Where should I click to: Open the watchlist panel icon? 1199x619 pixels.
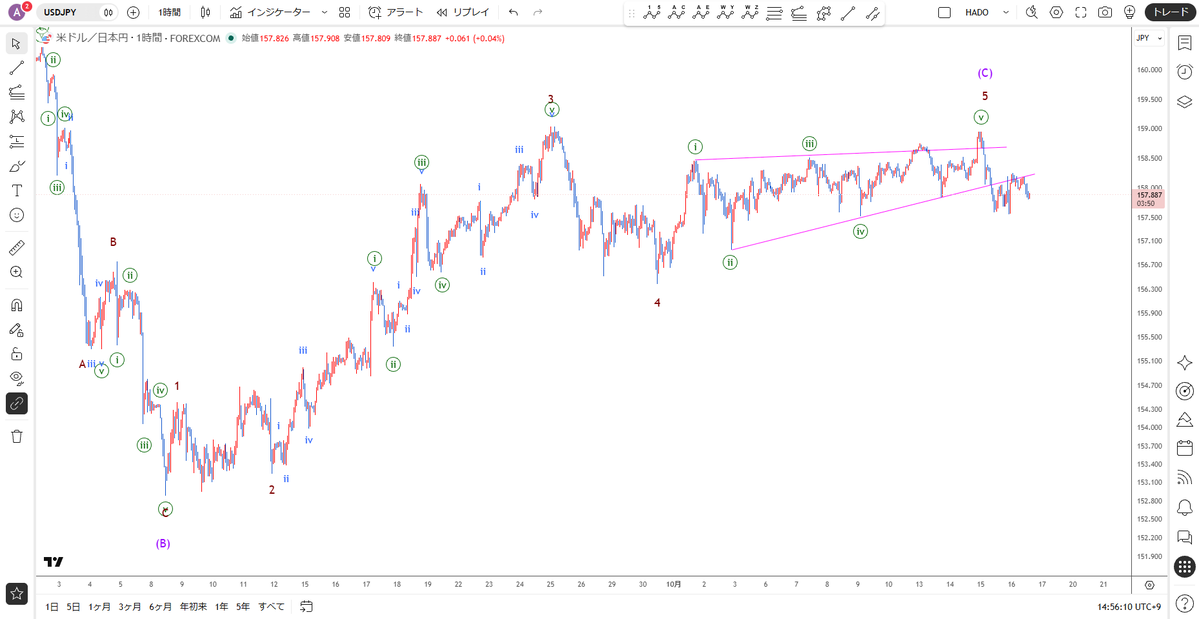click(x=1184, y=43)
